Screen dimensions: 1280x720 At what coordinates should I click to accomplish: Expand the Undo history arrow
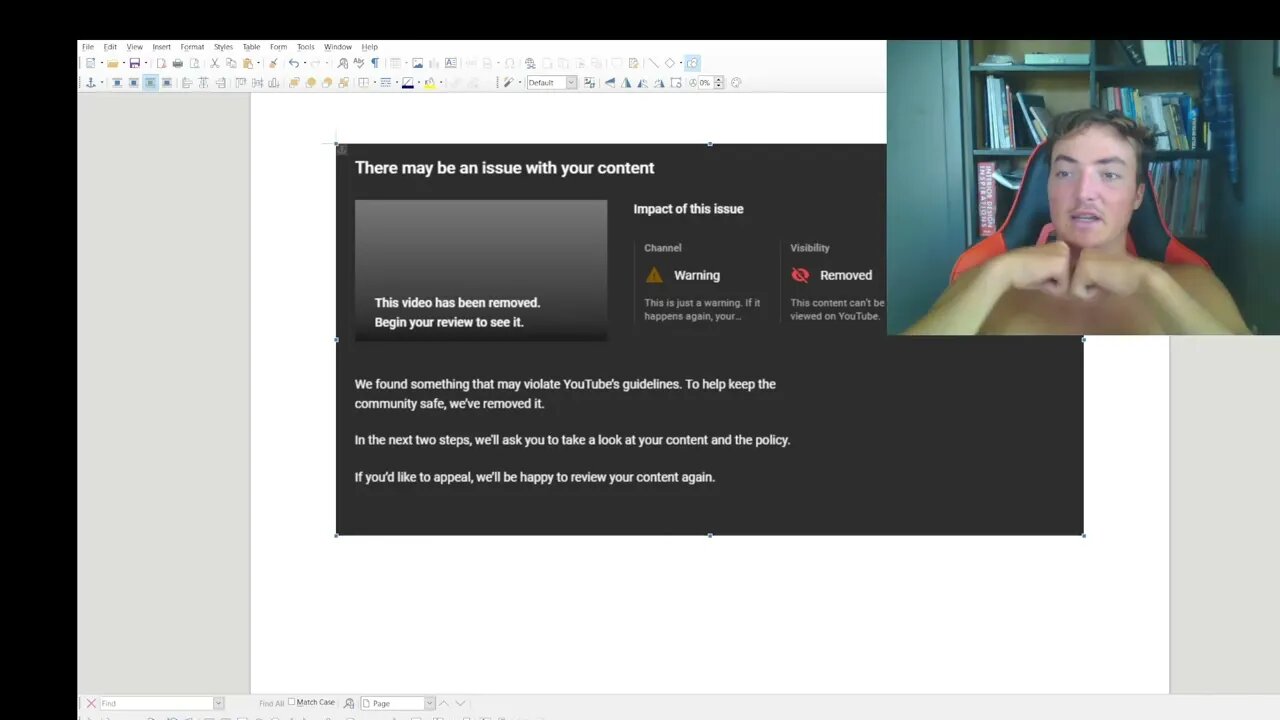pyautogui.click(x=303, y=63)
